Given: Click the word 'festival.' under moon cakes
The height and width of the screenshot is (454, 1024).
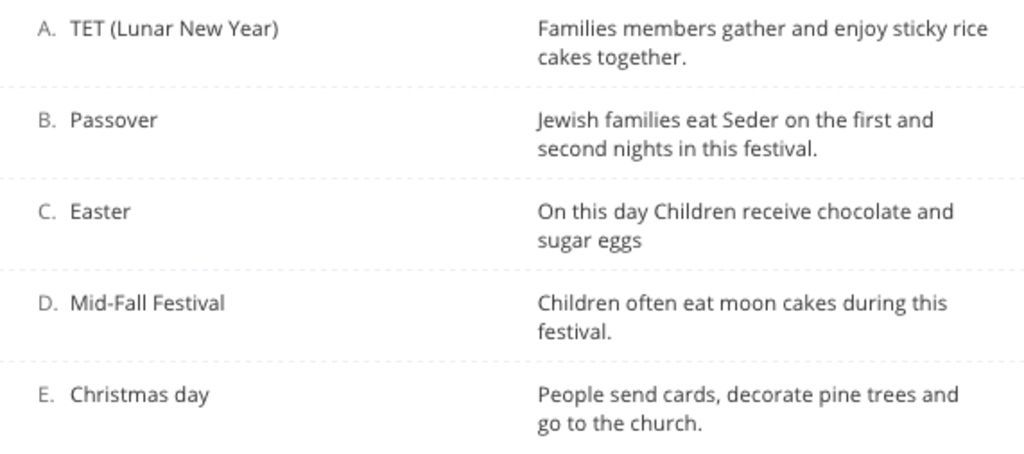Looking at the screenshot, I should tap(575, 332).
